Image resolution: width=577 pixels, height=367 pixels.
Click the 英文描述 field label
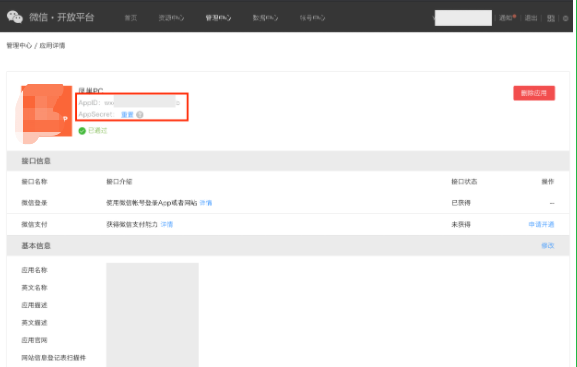coord(34,323)
